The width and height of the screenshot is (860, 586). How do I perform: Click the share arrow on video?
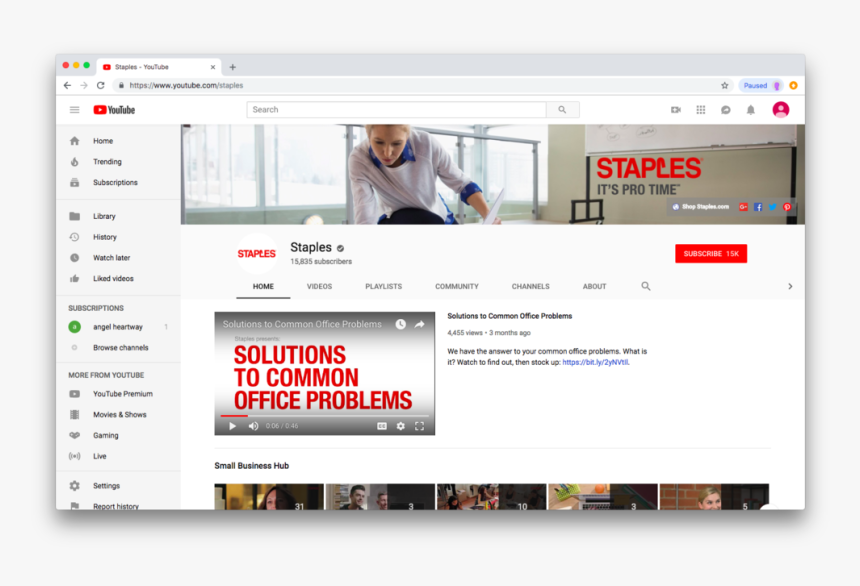tap(420, 324)
